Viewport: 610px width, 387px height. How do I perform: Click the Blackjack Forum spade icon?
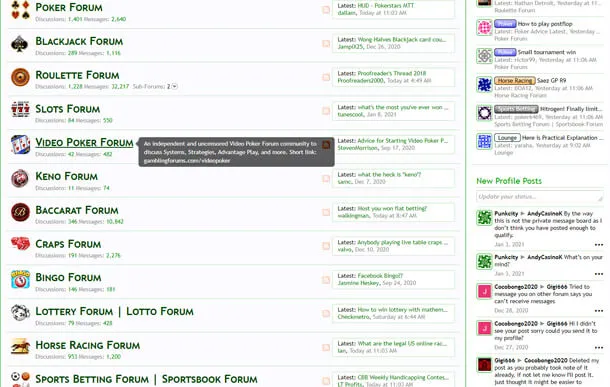(x=19, y=44)
